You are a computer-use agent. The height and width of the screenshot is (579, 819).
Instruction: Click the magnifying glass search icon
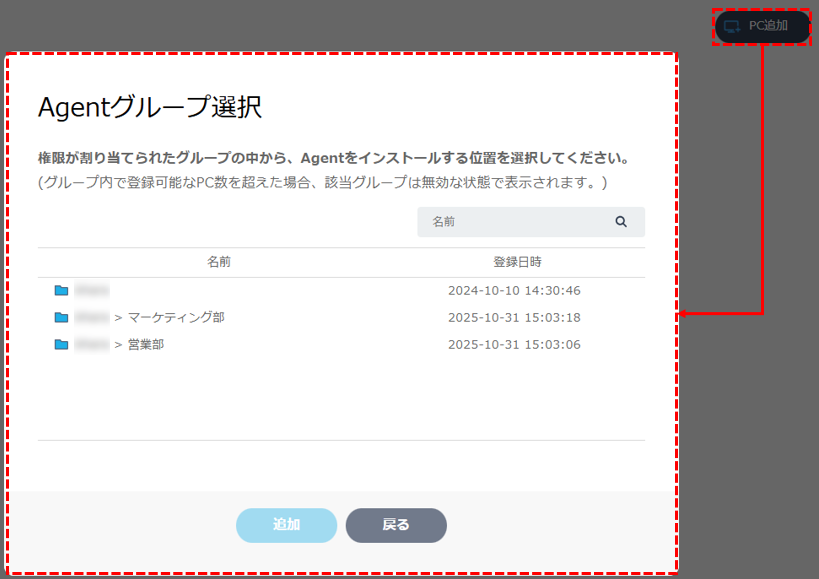pos(621,222)
